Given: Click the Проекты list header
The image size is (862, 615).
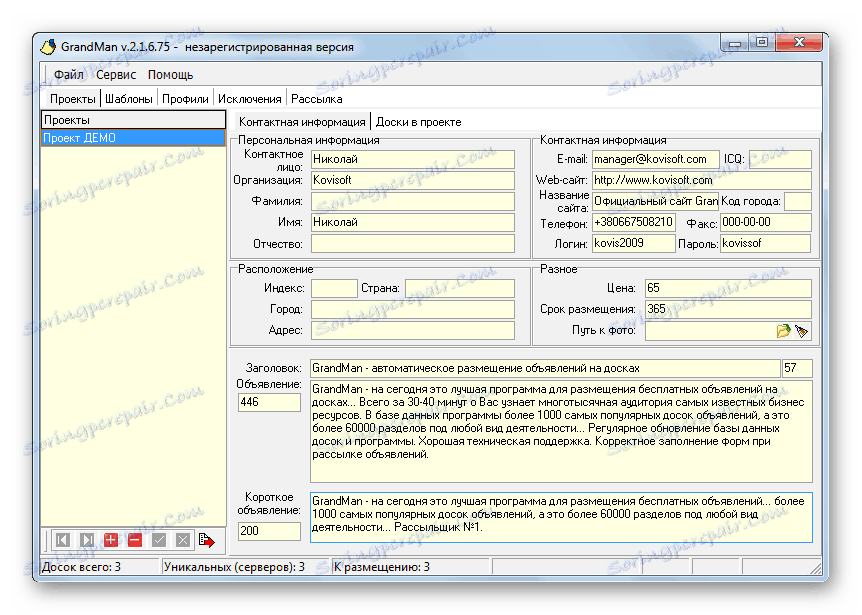Looking at the screenshot, I should point(133,120).
